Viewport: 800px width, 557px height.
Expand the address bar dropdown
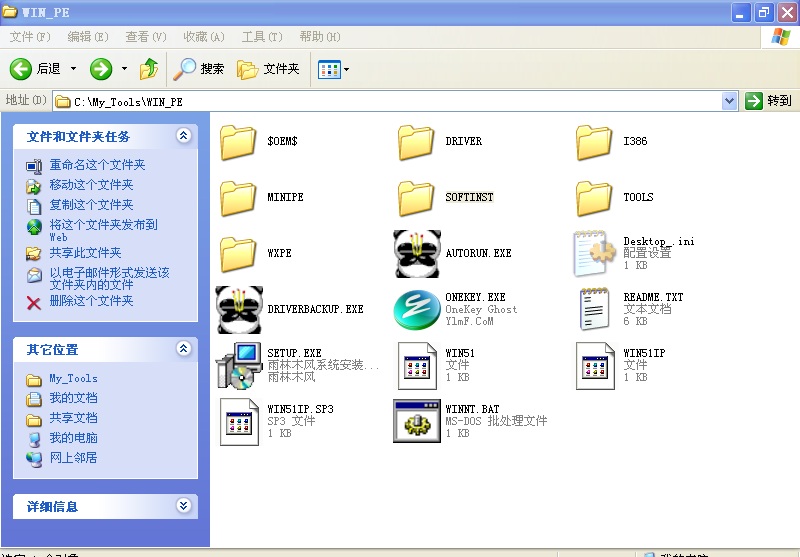[730, 101]
